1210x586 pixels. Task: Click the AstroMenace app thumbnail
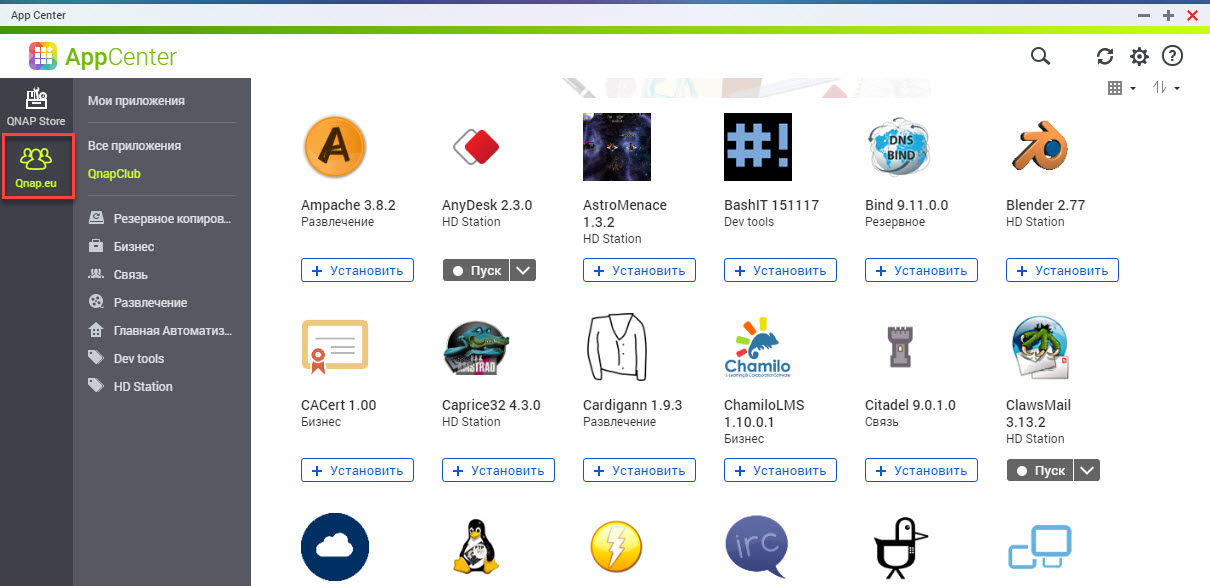click(x=617, y=147)
